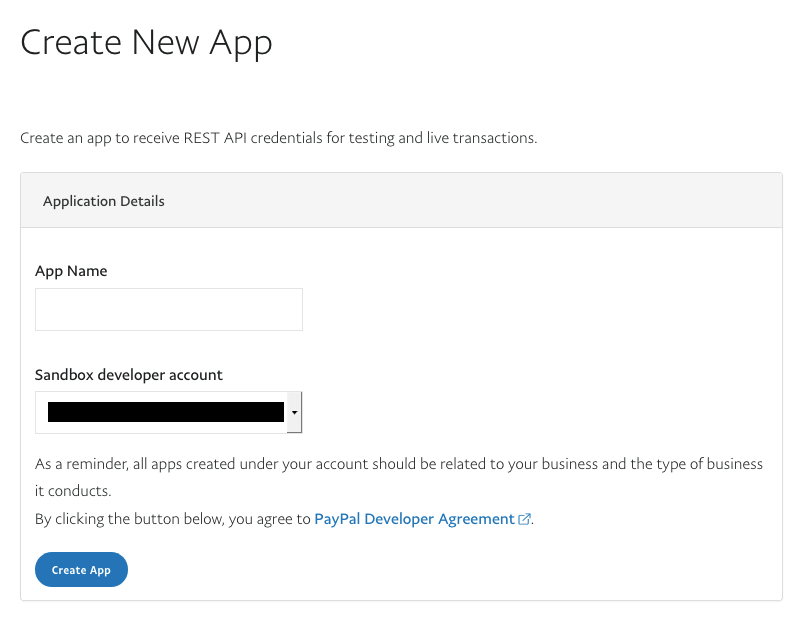Click the business reminder paragraph text

tap(398, 465)
